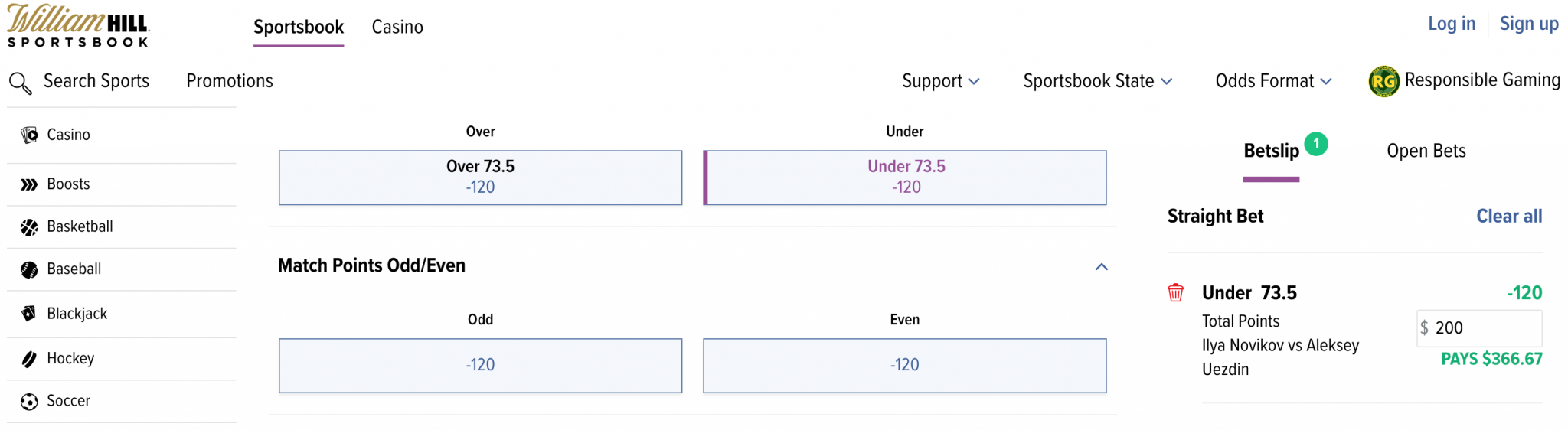Image resolution: width=1568 pixels, height=430 pixels.
Task: Toggle the Odd -120 selection
Action: click(480, 366)
